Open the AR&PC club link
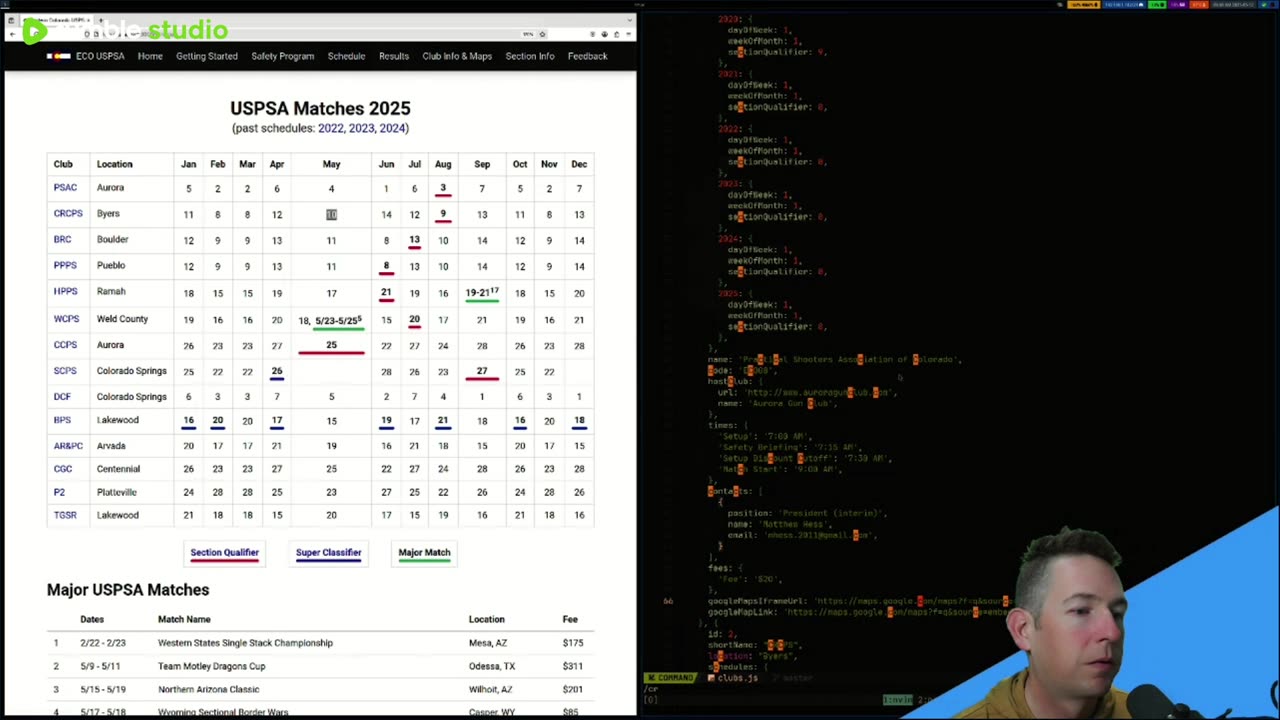1280x720 pixels. click(68, 446)
